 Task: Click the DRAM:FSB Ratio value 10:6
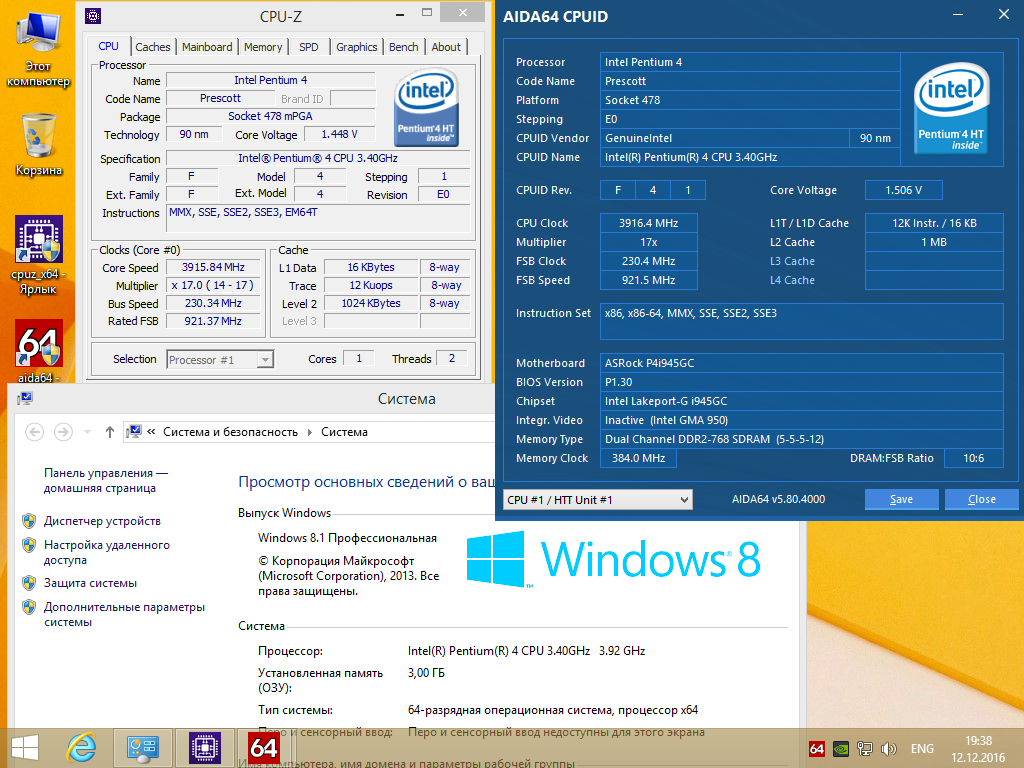[x=973, y=458]
